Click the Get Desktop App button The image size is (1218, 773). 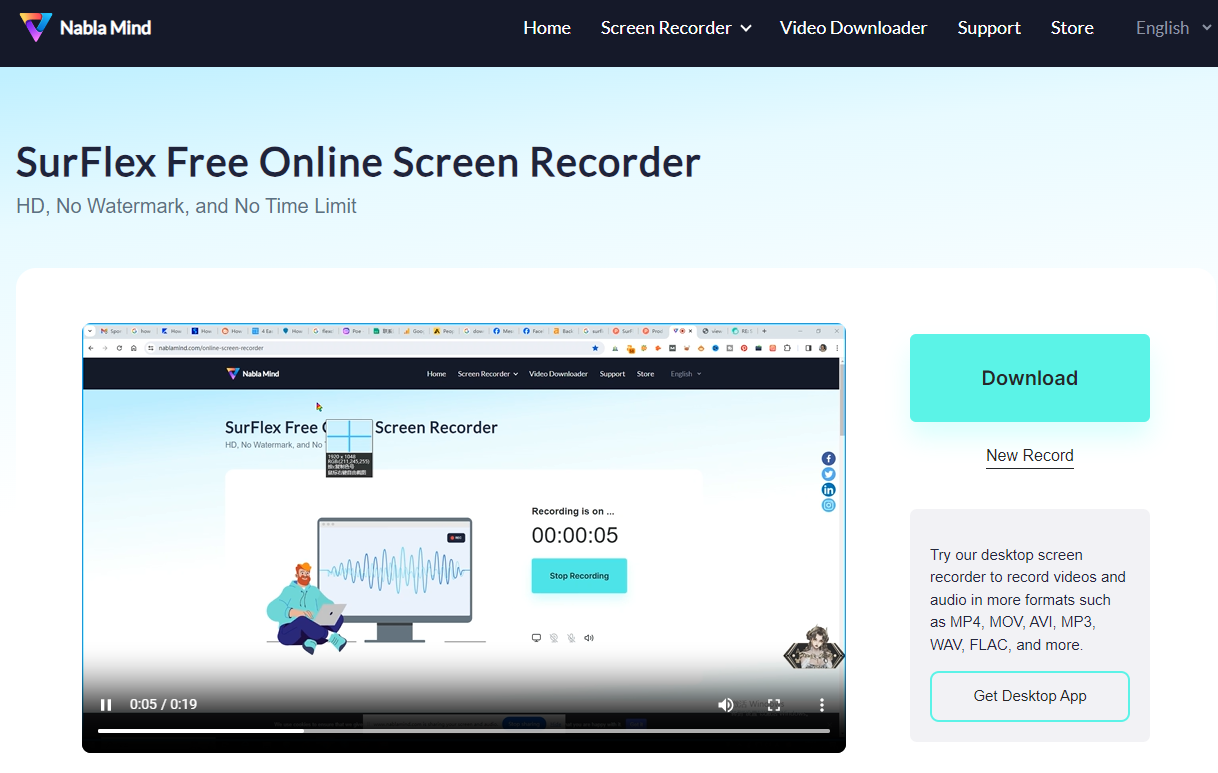(x=1030, y=696)
